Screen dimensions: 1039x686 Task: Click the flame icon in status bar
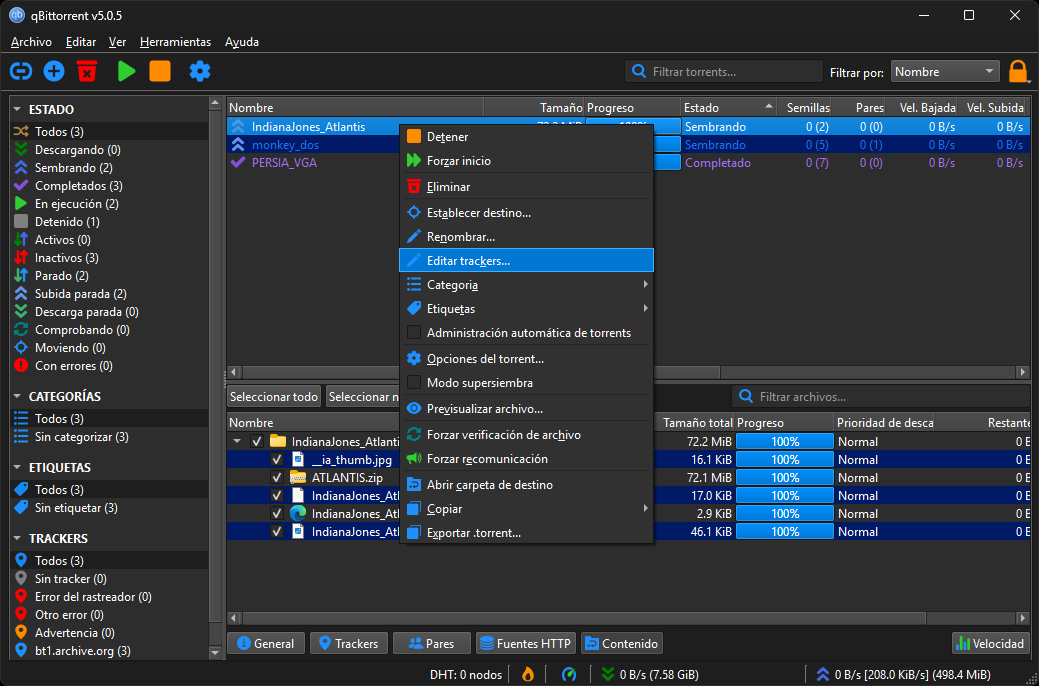(x=528, y=674)
